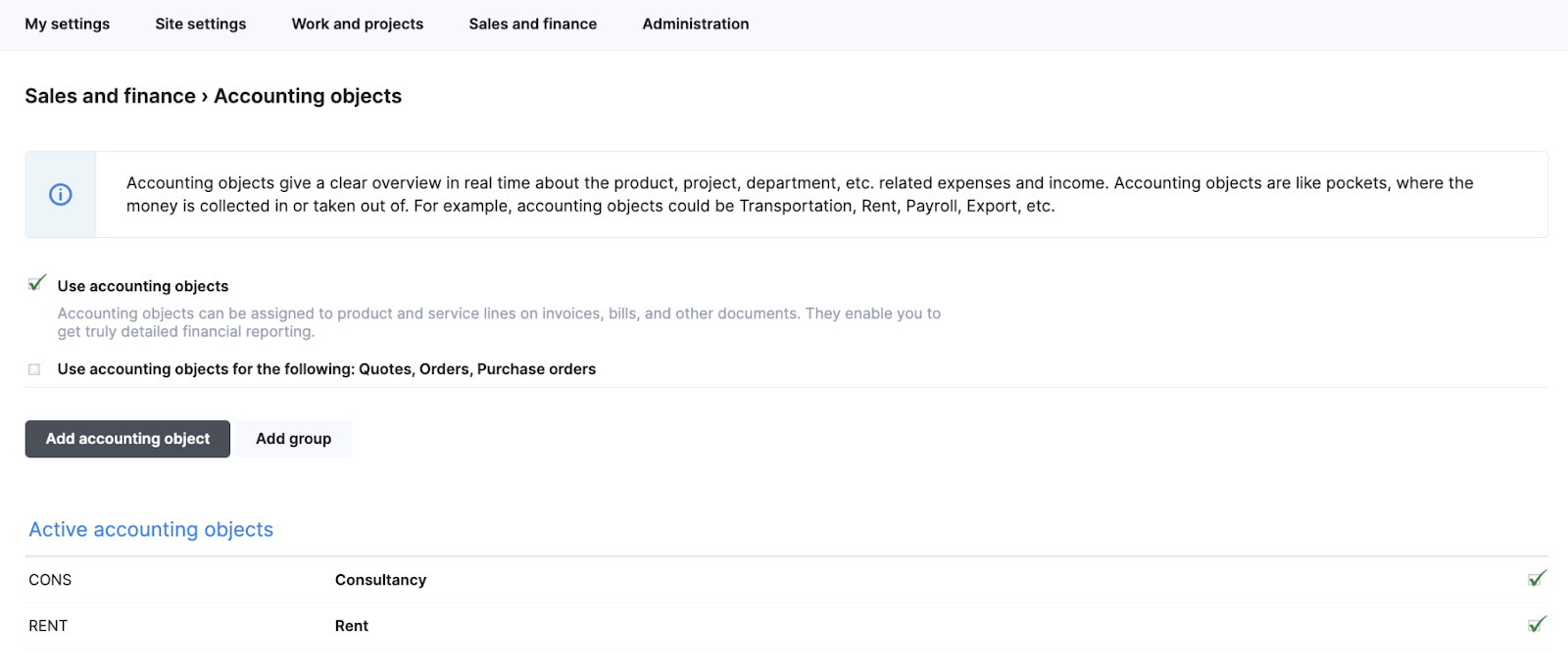Select the RENT code cell
Screen dimensions: 1568x671
click(48, 626)
